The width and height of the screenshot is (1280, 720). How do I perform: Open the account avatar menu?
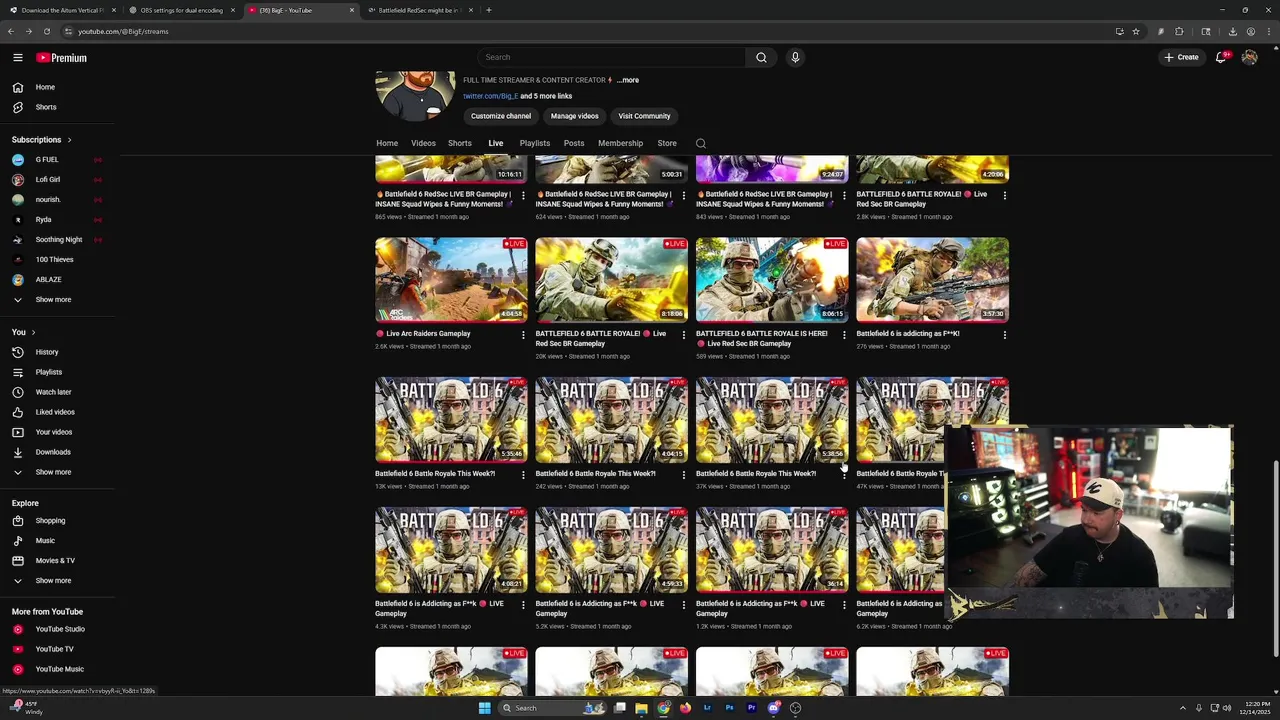(x=1249, y=57)
